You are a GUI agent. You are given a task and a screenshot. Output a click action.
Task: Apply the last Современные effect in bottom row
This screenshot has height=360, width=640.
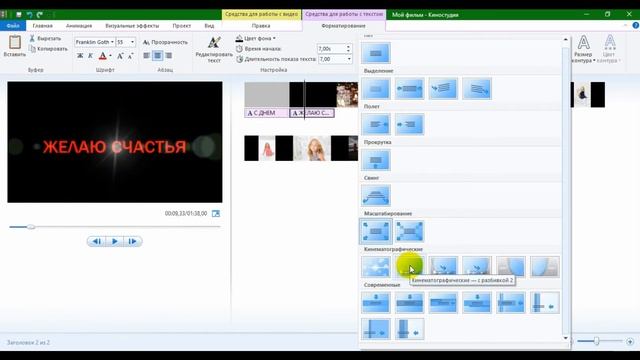(409, 329)
